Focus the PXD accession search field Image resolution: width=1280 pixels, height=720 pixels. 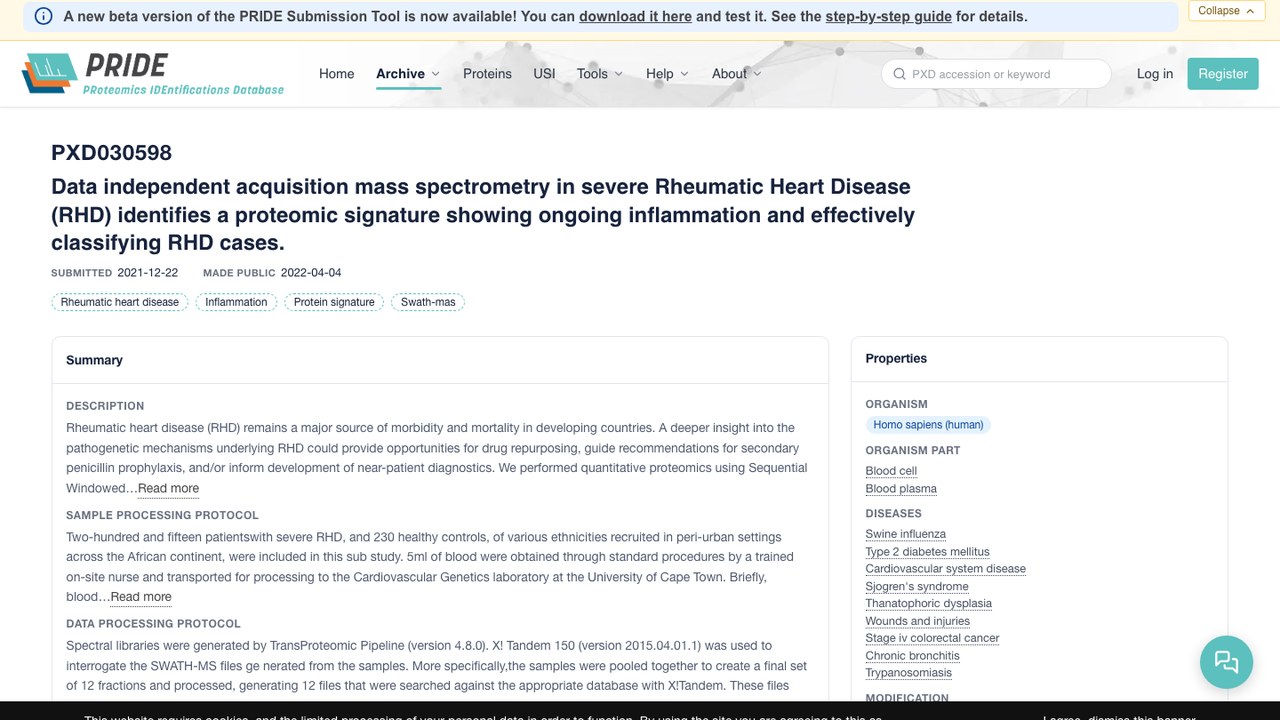click(x=996, y=74)
